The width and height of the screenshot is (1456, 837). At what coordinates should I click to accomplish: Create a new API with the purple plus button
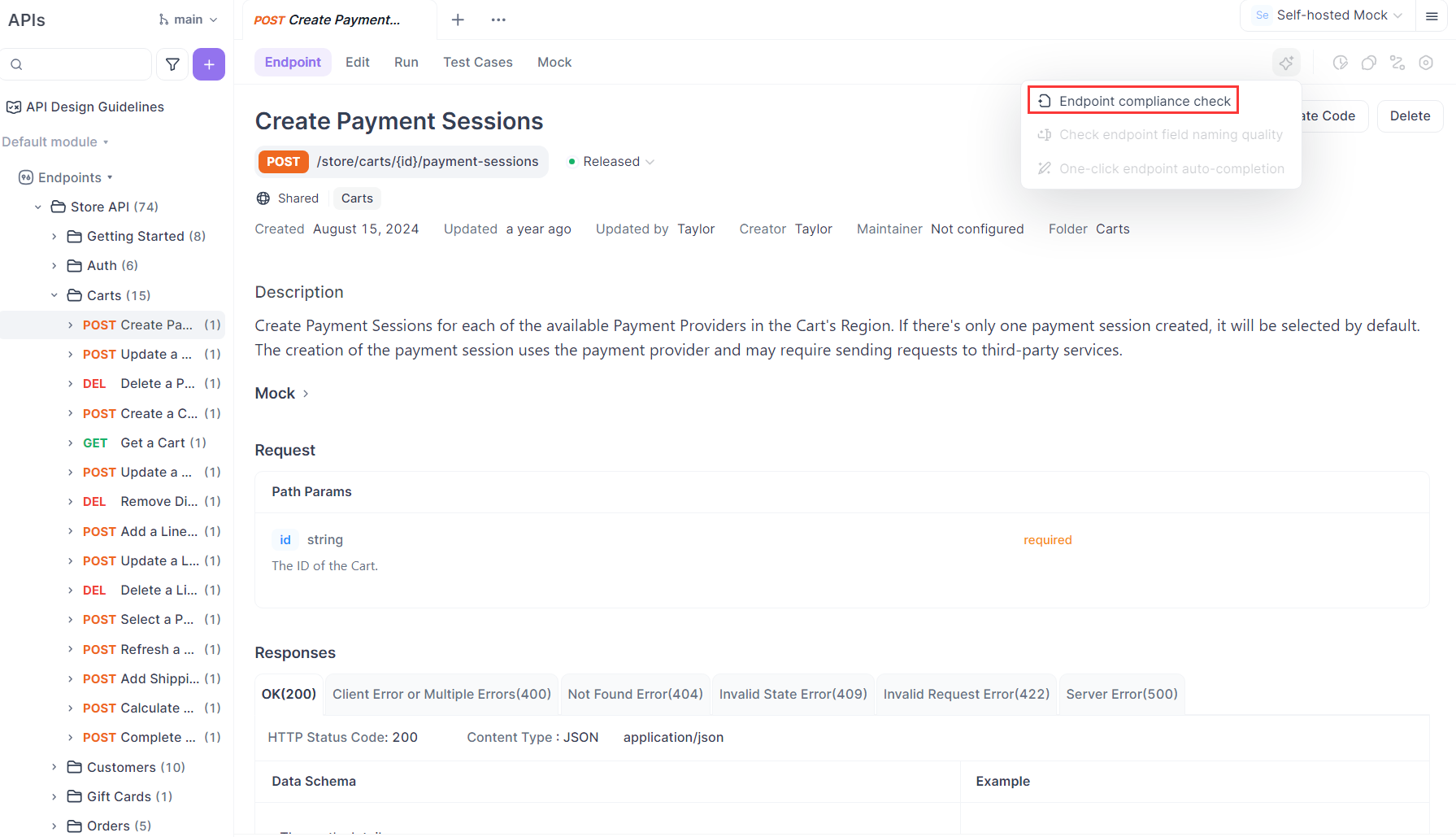click(x=209, y=63)
